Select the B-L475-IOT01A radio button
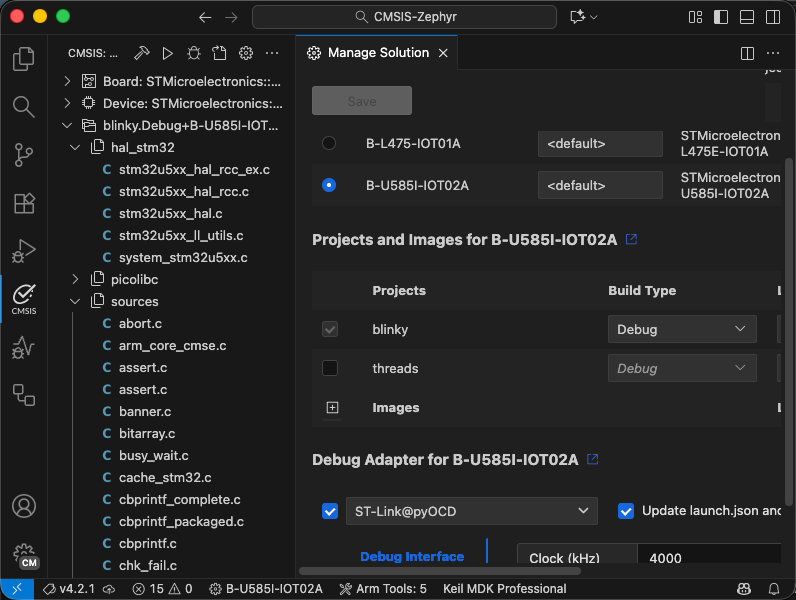The width and height of the screenshot is (796, 600). pyautogui.click(x=329, y=143)
